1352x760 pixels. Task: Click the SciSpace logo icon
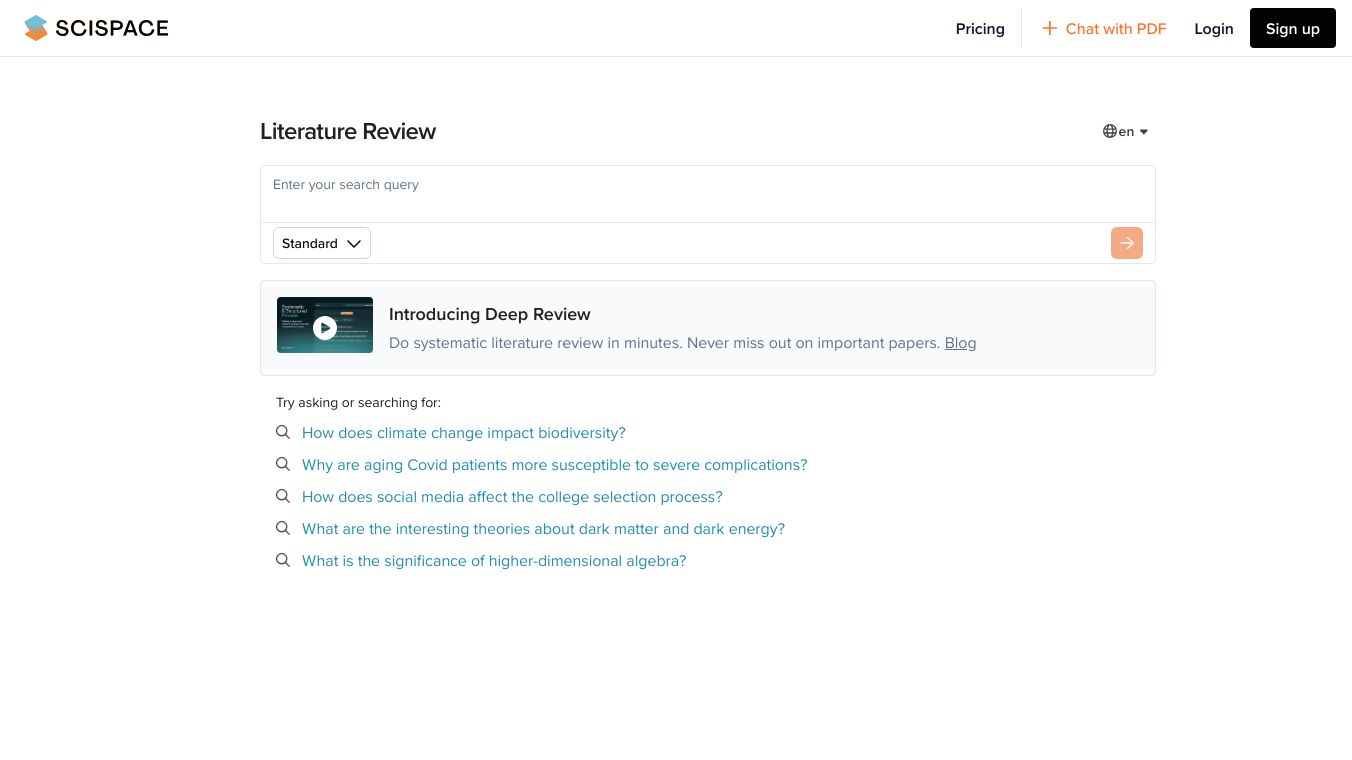coord(36,28)
